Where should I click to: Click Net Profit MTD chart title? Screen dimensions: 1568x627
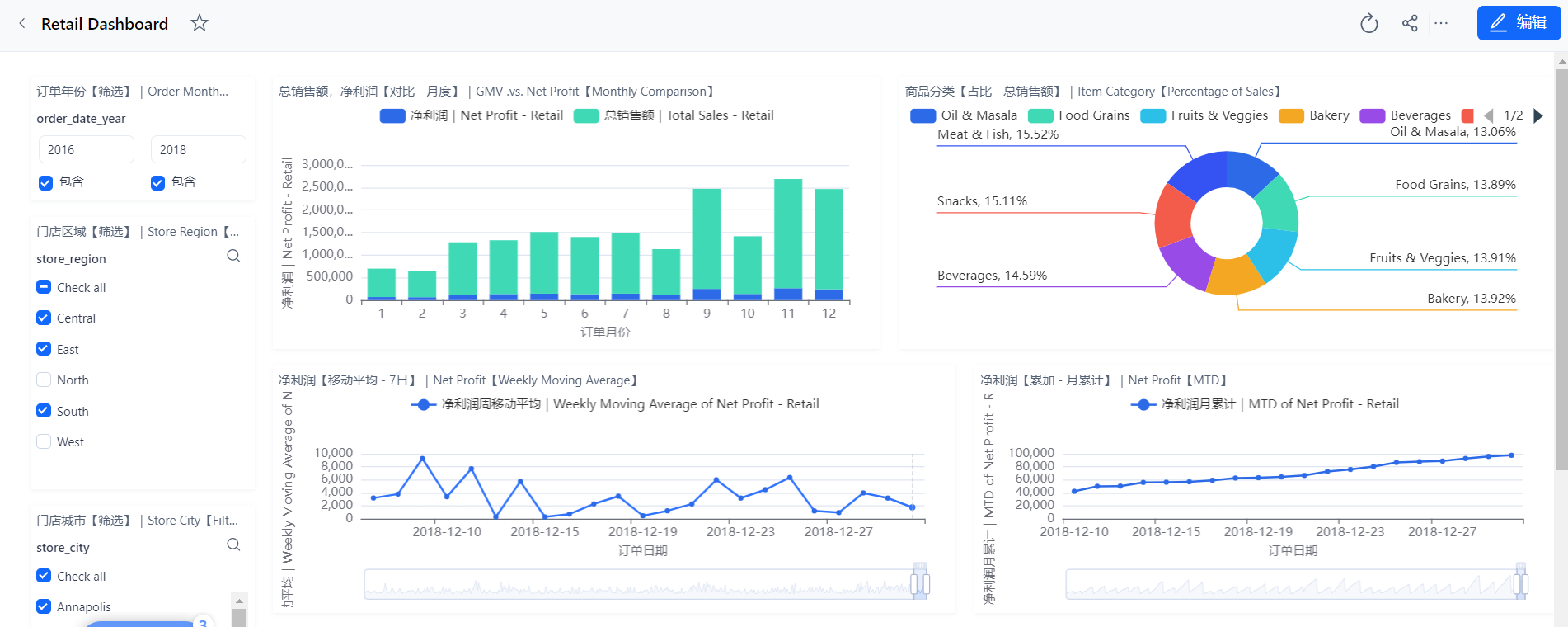pyautogui.click(x=1104, y=380)
